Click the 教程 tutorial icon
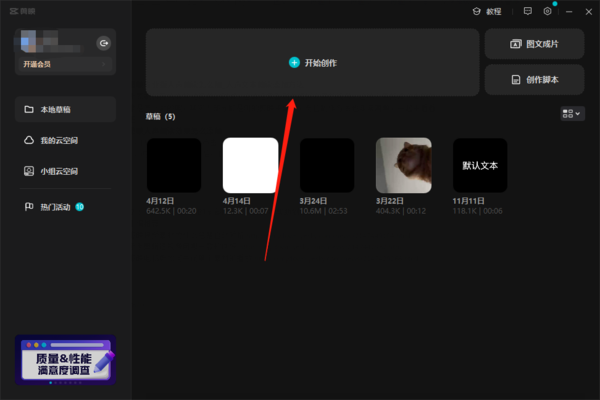The height and width of the screenshot is (400, 600). [x=476, y=11]
